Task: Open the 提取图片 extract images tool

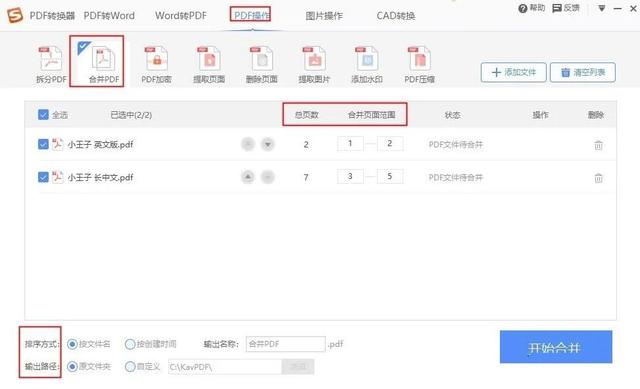Action: (x=314, y=64)
